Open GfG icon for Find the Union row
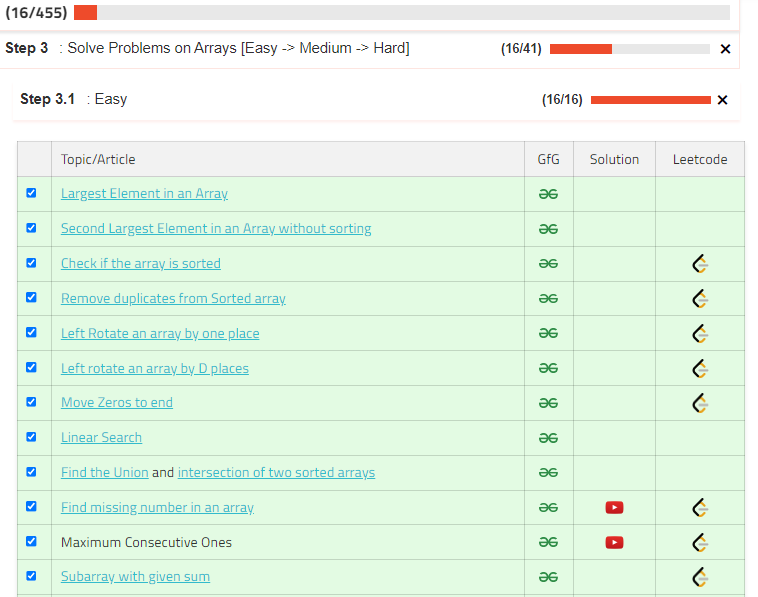The height and width of the screenshot is (597, 758). (548, 472)
